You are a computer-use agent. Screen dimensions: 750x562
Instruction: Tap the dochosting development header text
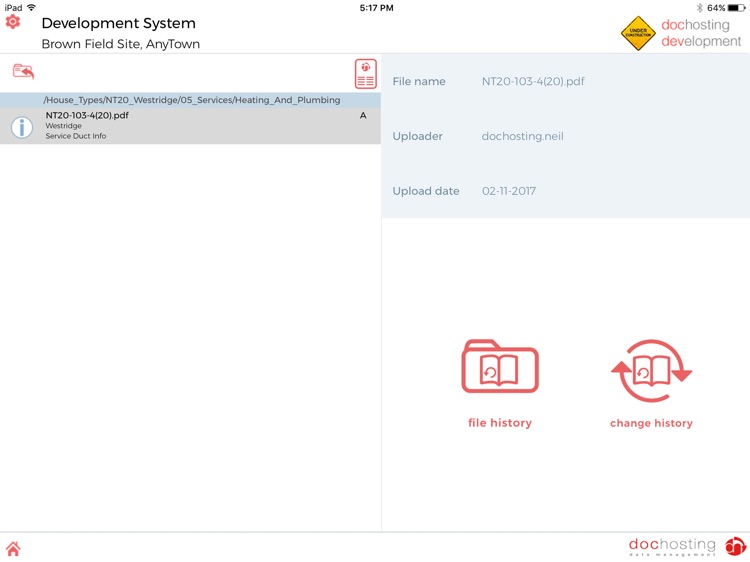tap(701, 33)
